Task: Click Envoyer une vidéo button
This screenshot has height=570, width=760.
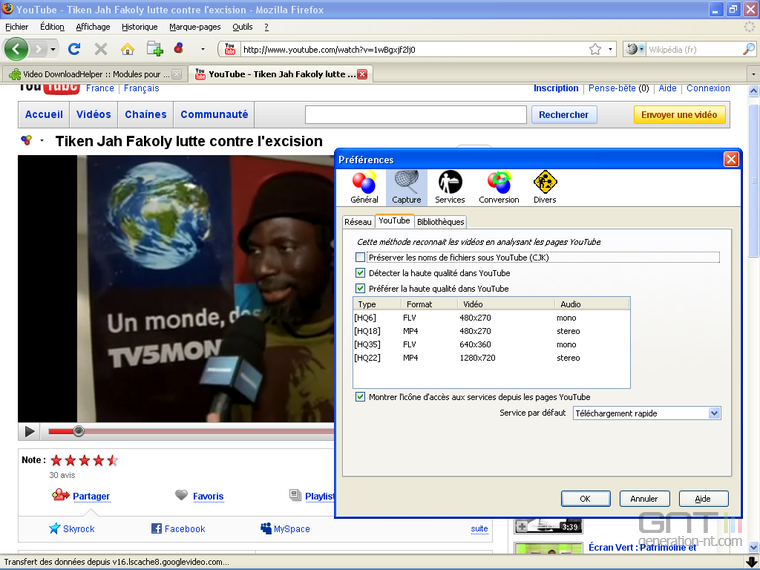Action: (679, 115)
